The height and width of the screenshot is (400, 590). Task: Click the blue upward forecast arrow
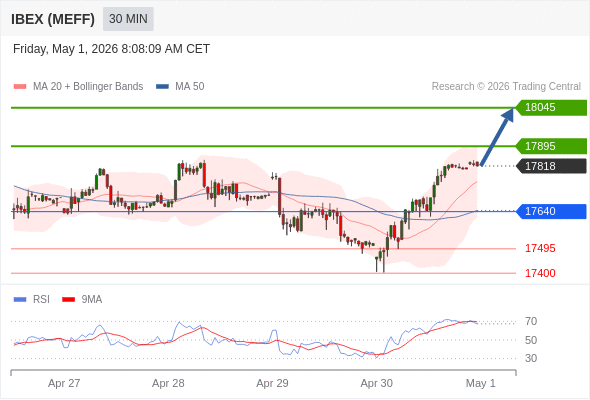(497, 137)
